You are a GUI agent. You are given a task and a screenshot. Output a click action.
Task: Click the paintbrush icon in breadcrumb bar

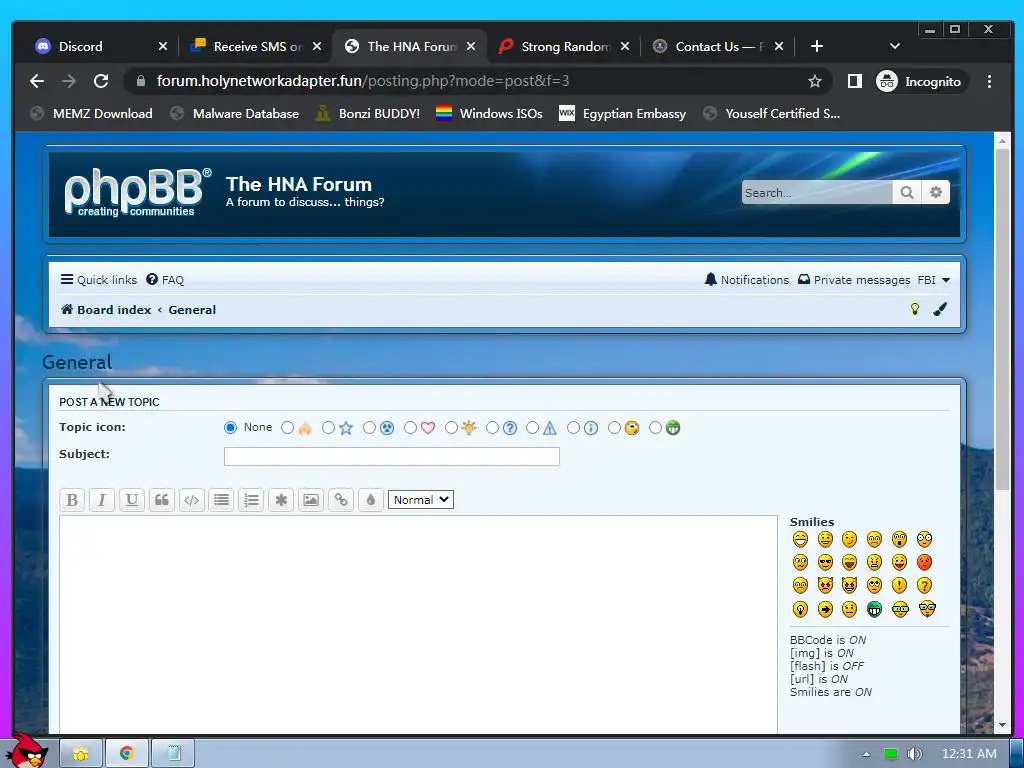coord(940,309)
